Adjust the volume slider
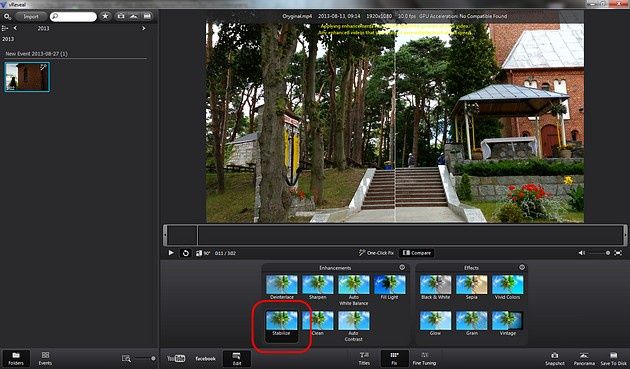This screenshot has height=369, width=630. (x=599, y=253)
